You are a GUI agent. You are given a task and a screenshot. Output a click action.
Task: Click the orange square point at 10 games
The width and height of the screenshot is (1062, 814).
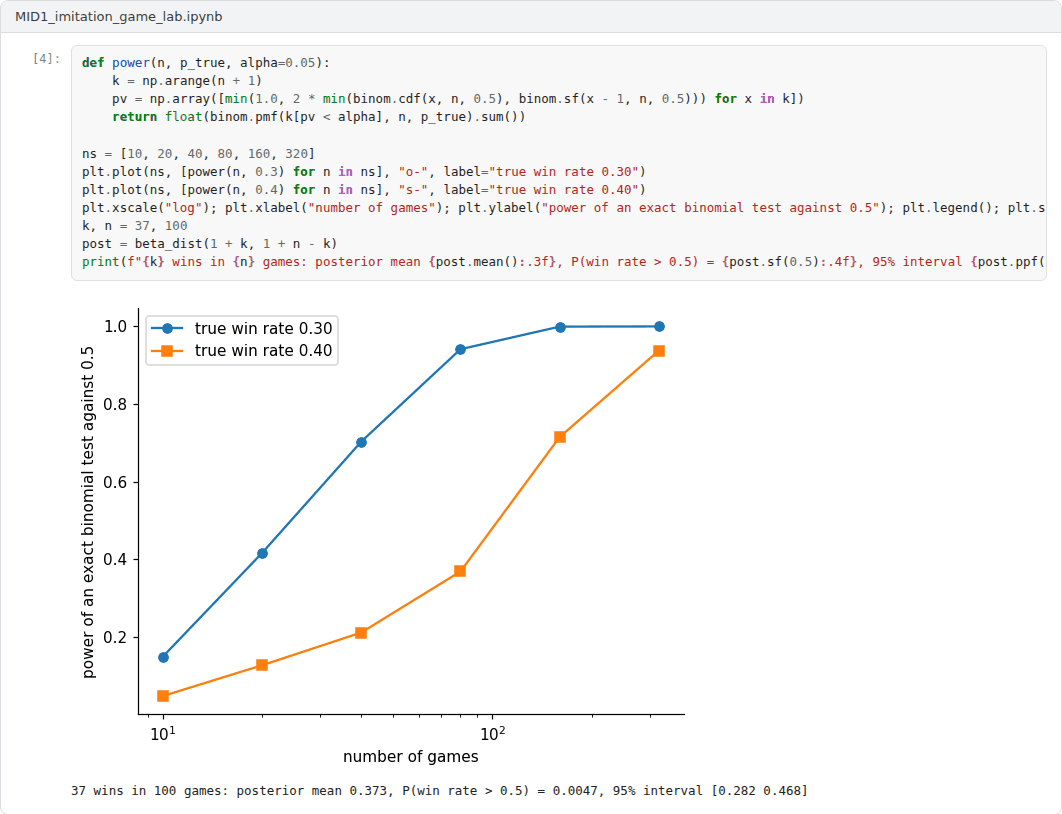click(163, 696)
